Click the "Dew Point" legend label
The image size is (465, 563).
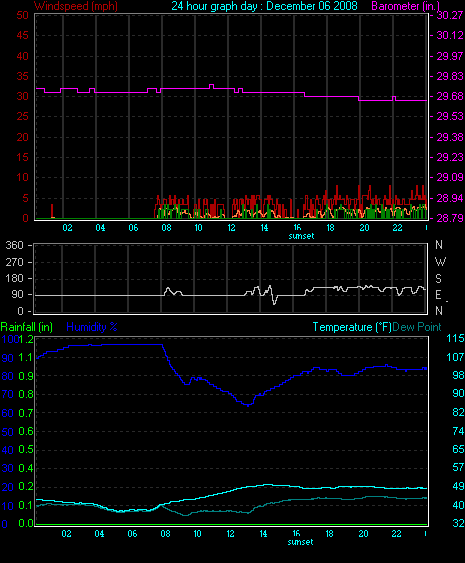pyautogui.click(x=417, y=327)
